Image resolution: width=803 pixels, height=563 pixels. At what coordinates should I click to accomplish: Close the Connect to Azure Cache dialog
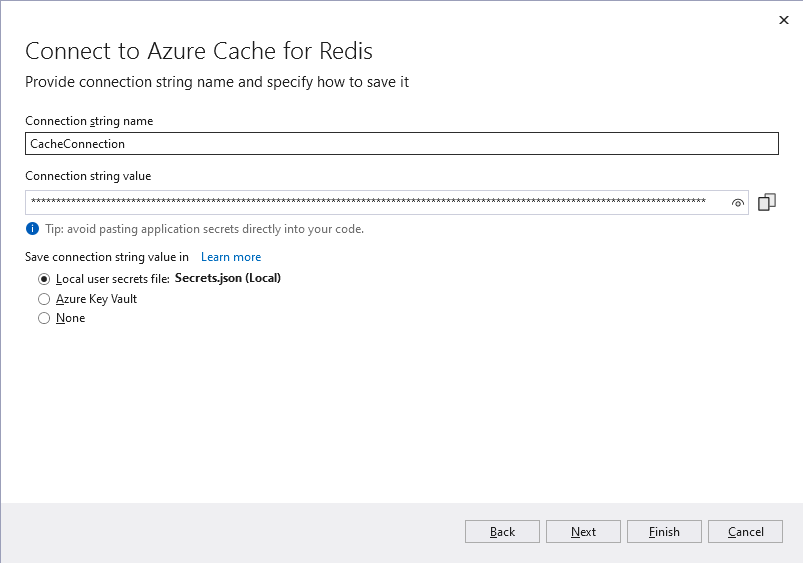(782, 20)
